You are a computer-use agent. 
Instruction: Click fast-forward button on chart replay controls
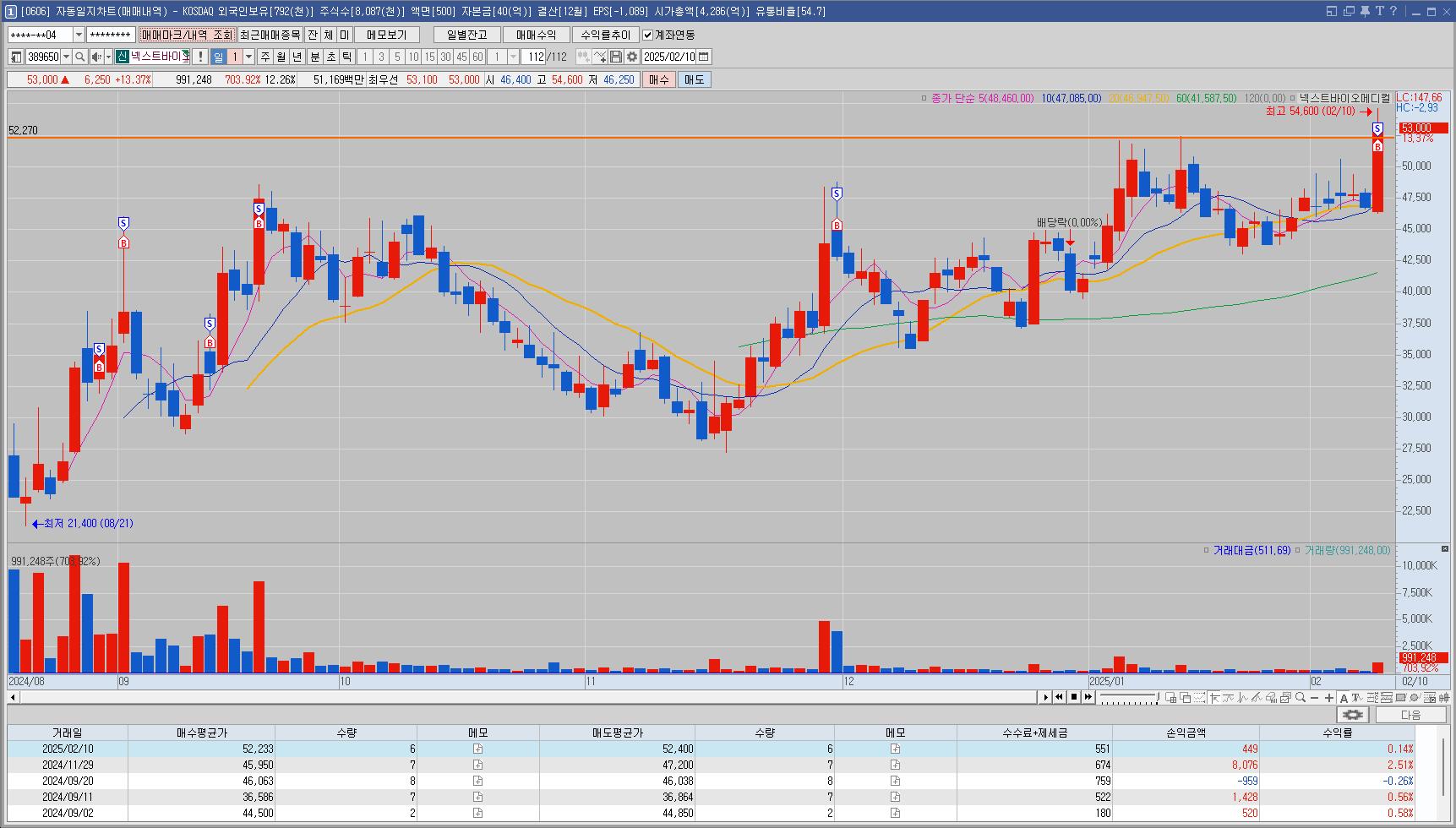click(1088, 697)
